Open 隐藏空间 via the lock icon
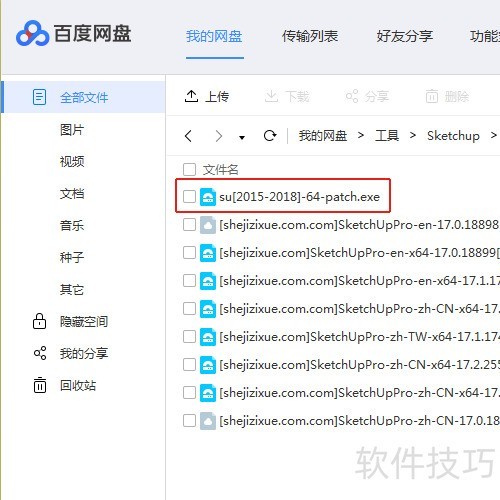 (x=40, y=321)
